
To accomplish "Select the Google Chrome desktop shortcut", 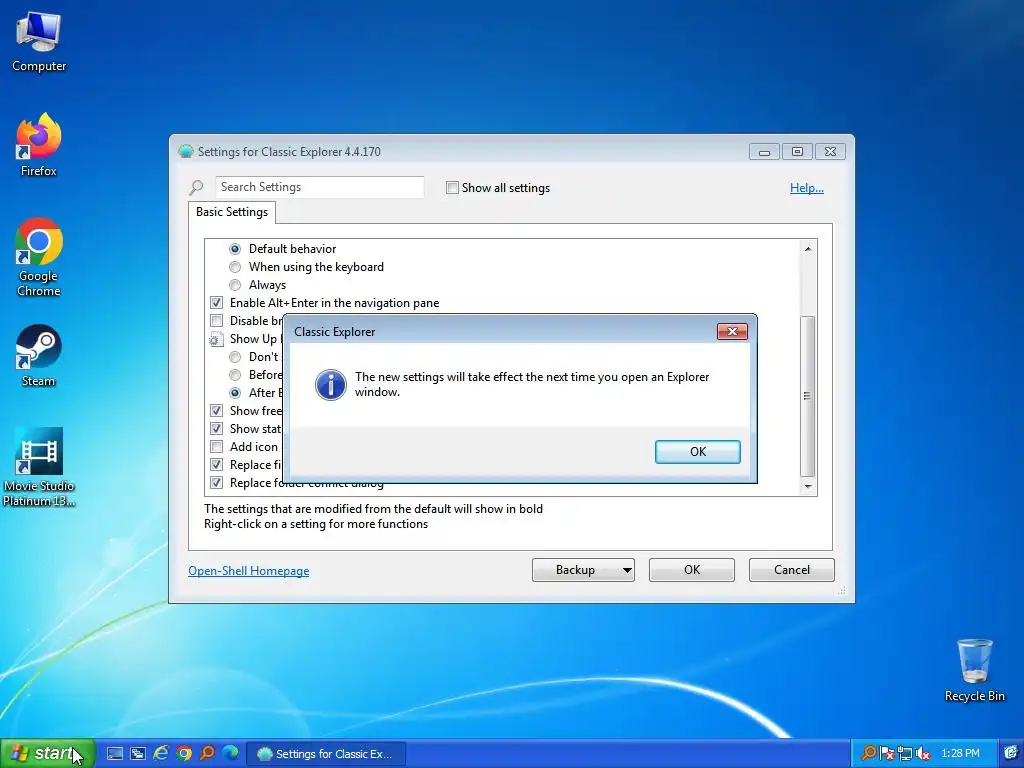I will (x=39, y=257).
